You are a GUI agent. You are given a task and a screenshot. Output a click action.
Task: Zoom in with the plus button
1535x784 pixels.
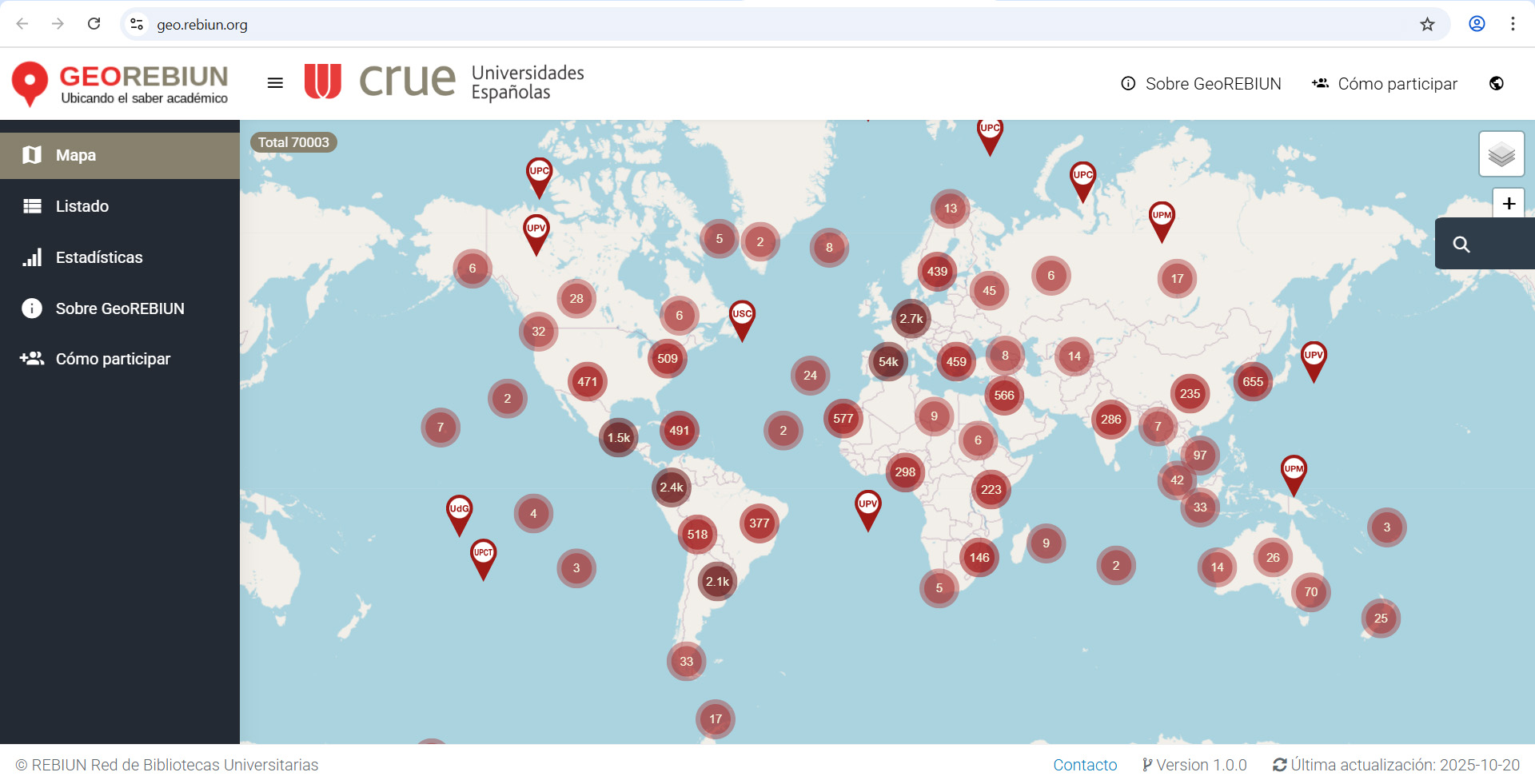click(x=1508, y=204)
